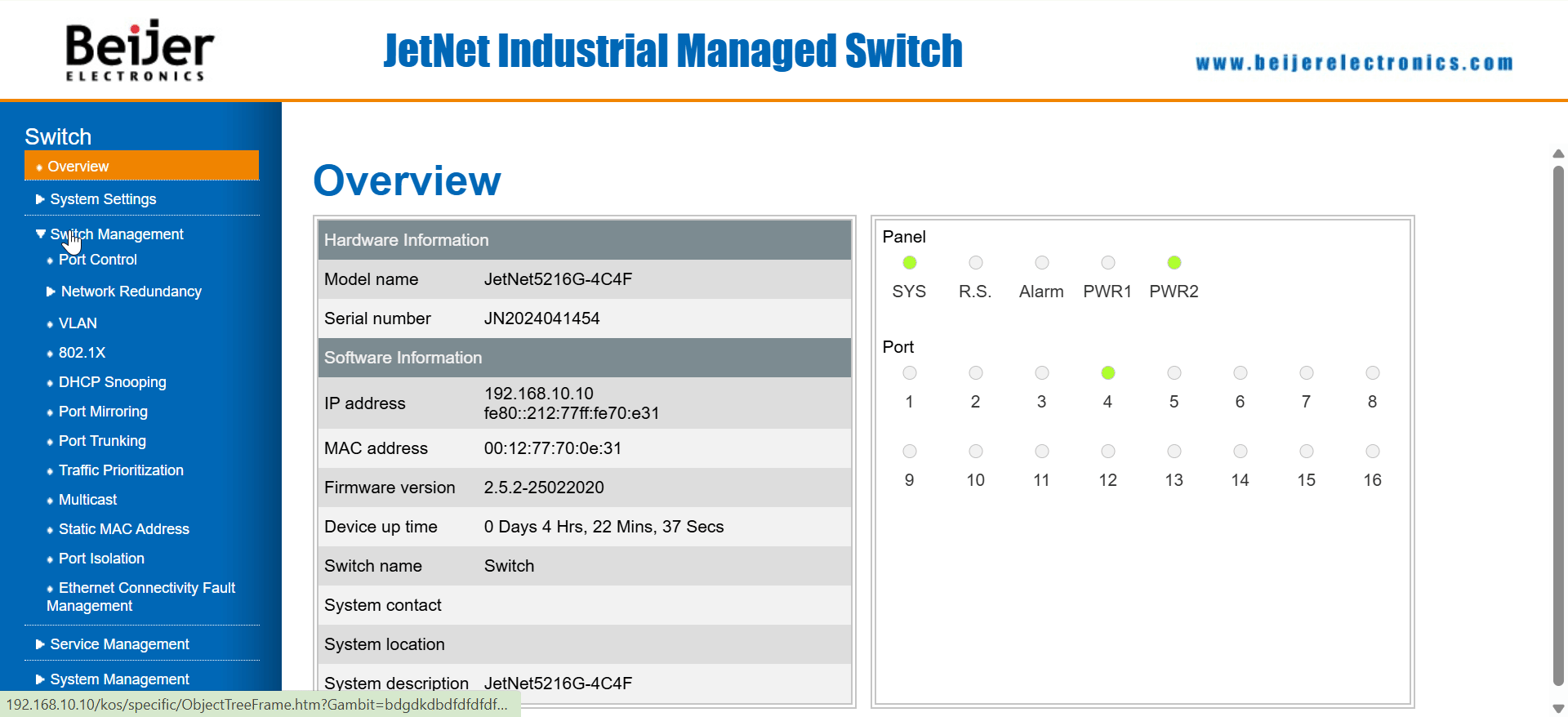Open the Port Control page
Screen dimensions: 1568x717
(x=97, y=260)
